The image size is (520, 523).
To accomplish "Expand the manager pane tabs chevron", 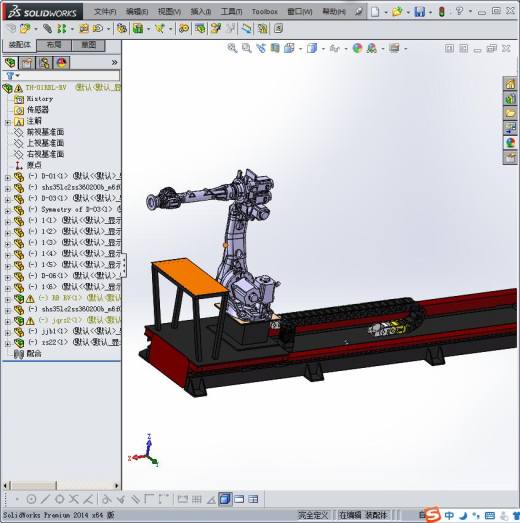I will (114, 62).
